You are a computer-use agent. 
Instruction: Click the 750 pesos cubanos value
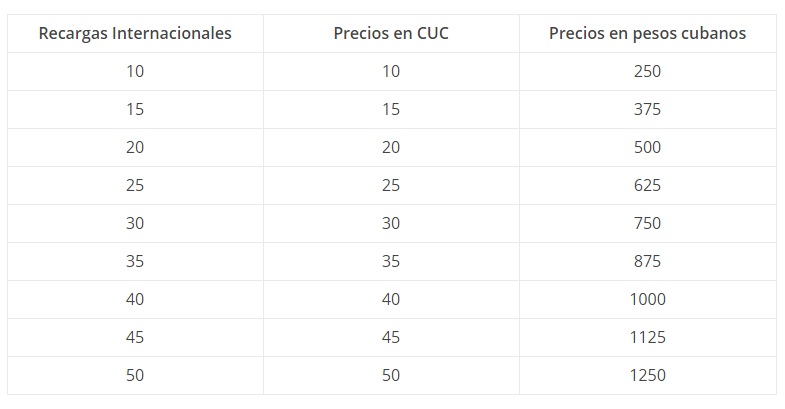coord(647,223)
